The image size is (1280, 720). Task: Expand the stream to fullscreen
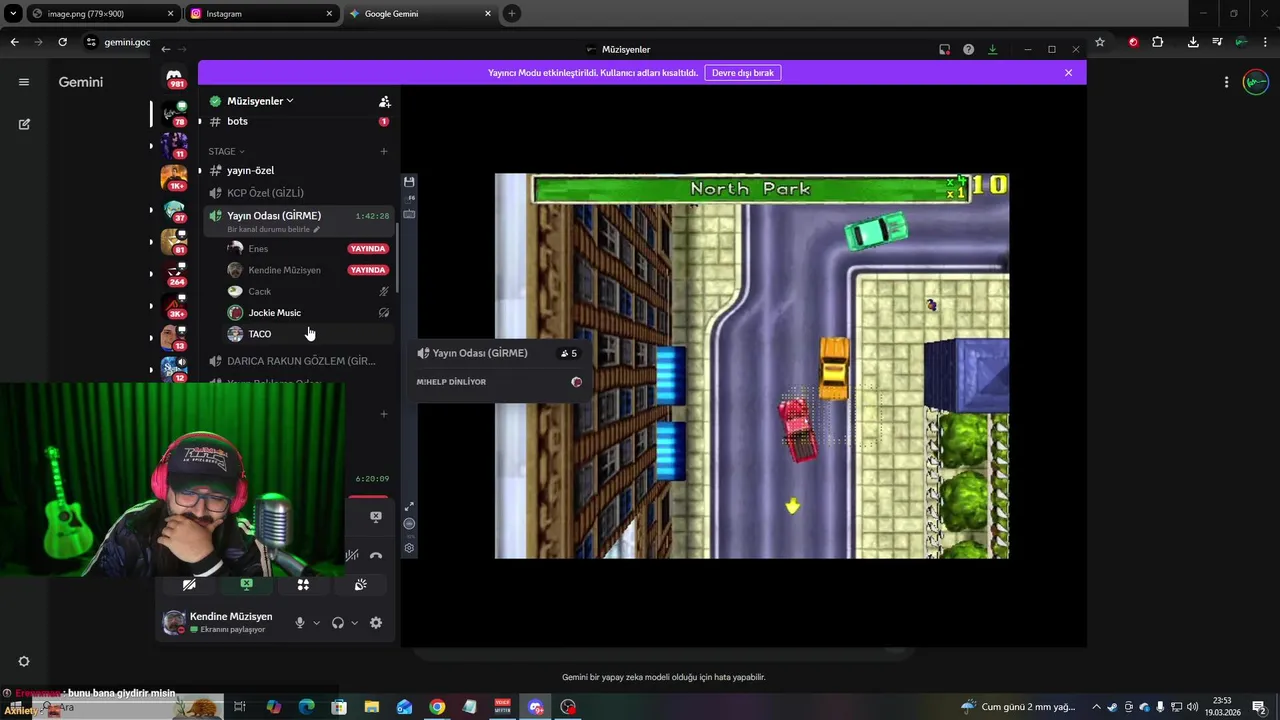click(x=409, y=507)
